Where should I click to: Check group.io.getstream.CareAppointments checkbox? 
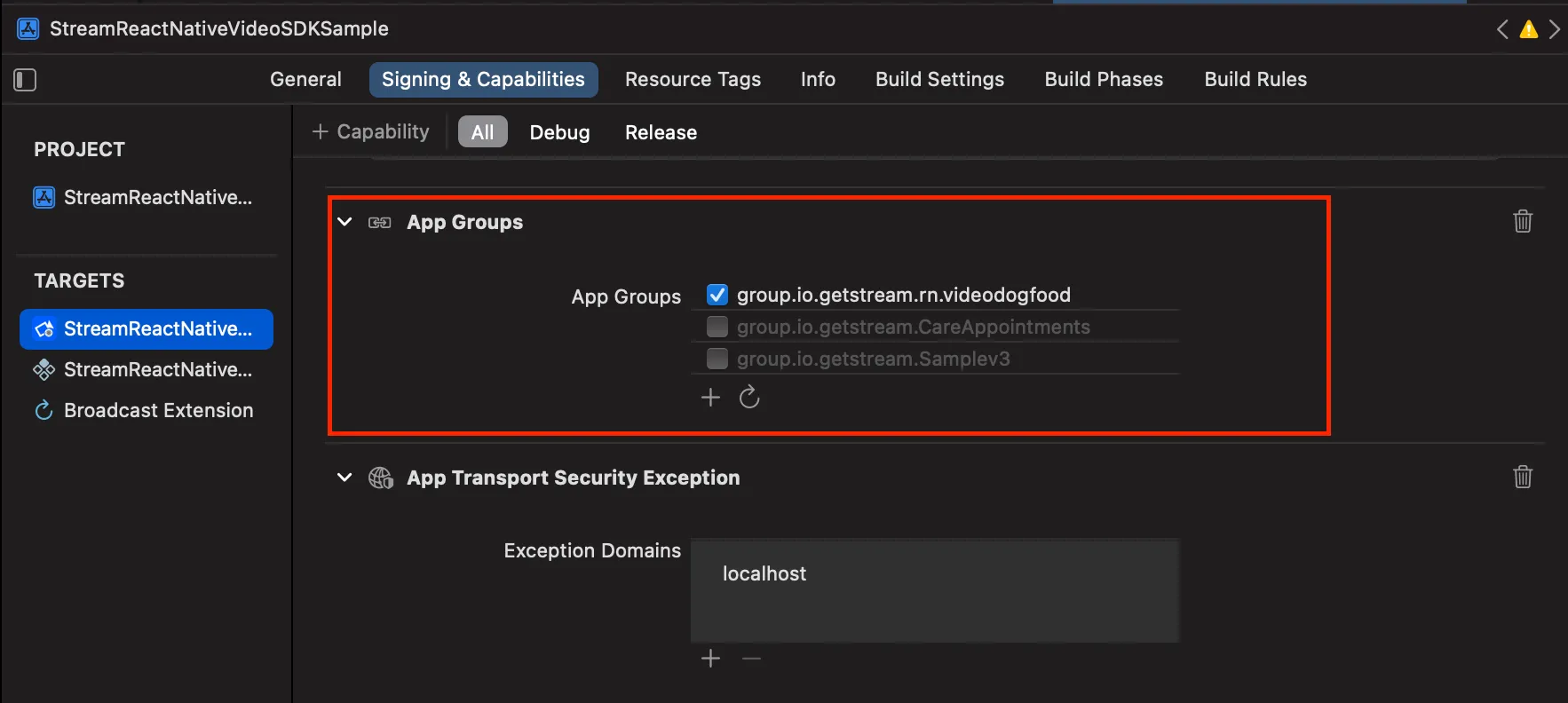[x=717, y=327]
